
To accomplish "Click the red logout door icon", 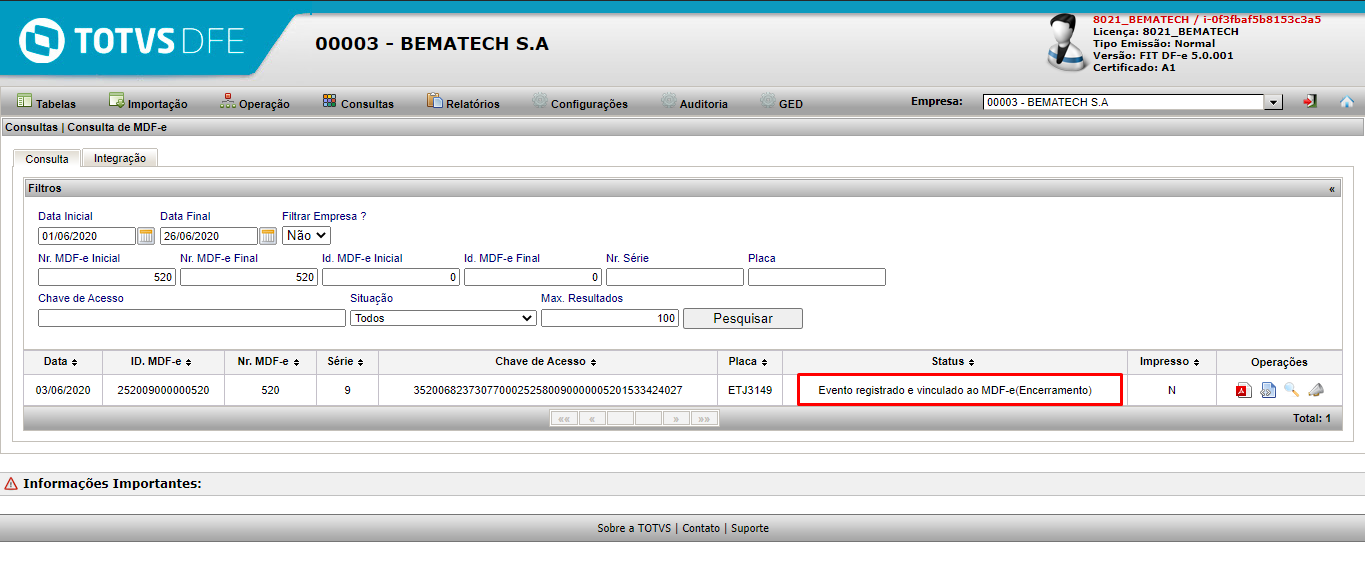I will pyautogui.click(x=1310, y=102).
